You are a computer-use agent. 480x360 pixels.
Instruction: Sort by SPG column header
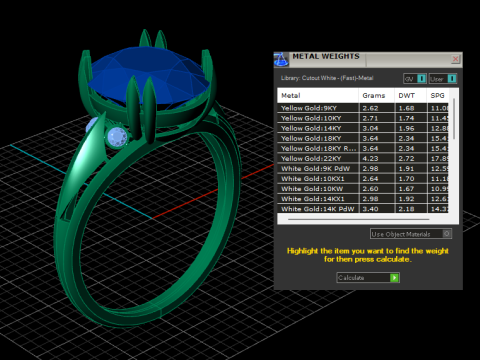[x=438, y=96]
